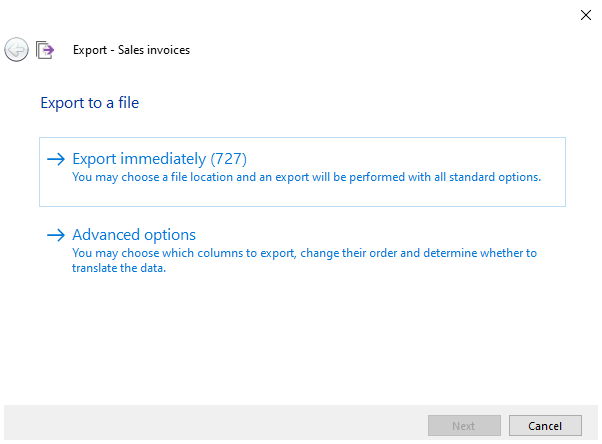Click the description about choosing a file location

306,178
